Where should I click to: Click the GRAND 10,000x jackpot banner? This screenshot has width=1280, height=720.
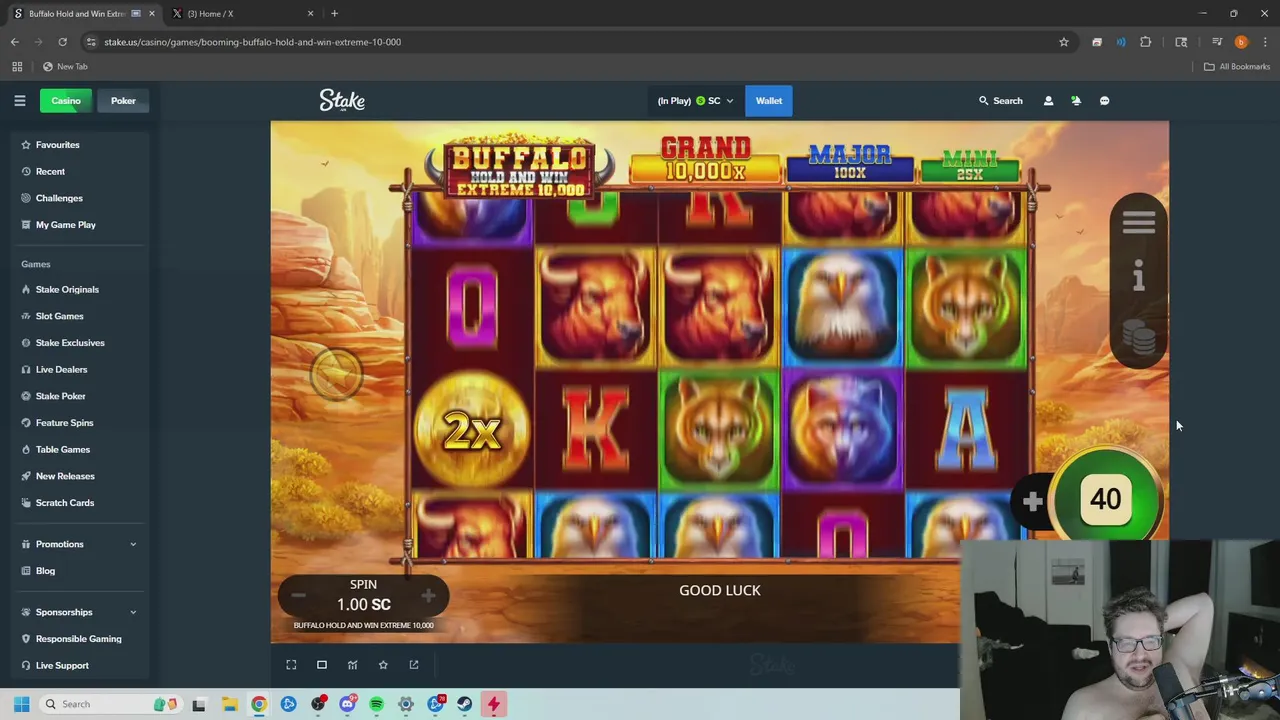(x=705, y=160)
